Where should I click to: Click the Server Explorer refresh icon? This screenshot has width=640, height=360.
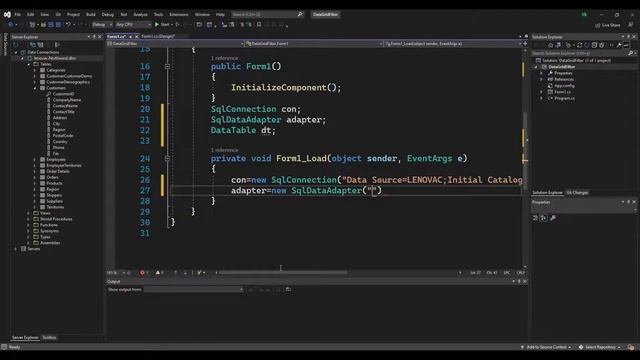16,44
